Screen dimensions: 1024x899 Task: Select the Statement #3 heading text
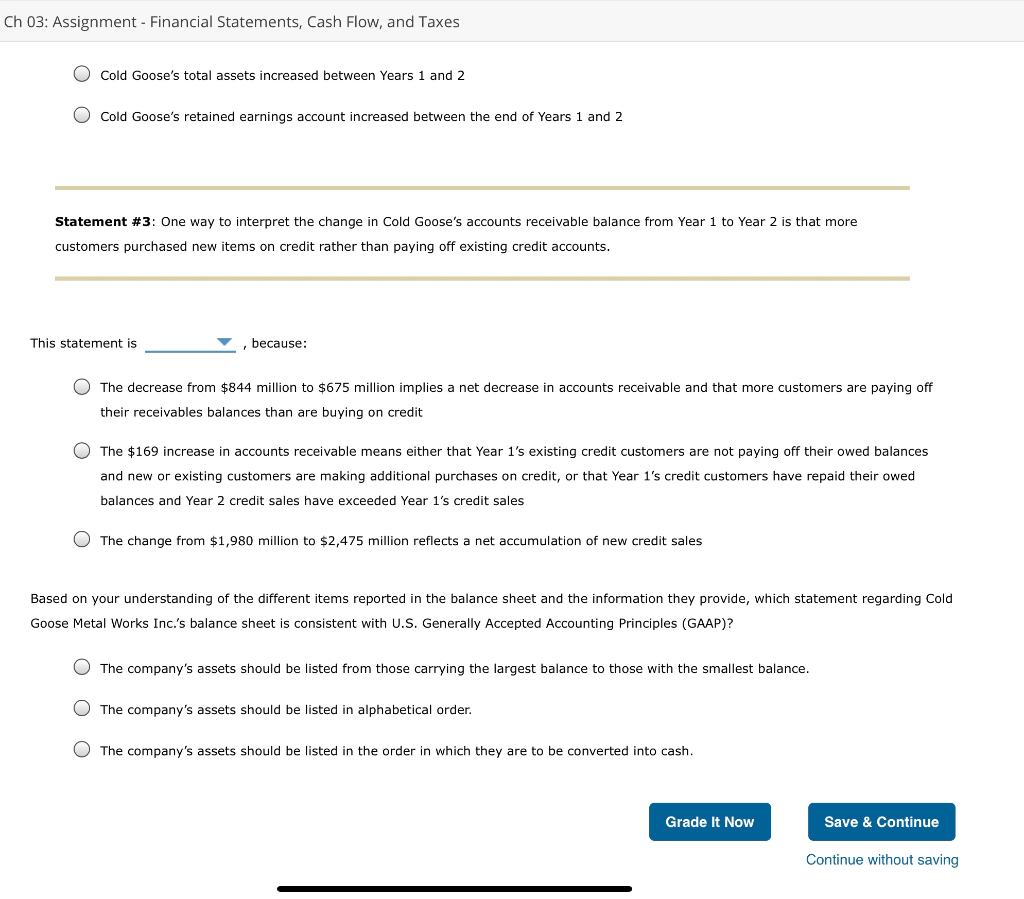[x=92, y=221]
